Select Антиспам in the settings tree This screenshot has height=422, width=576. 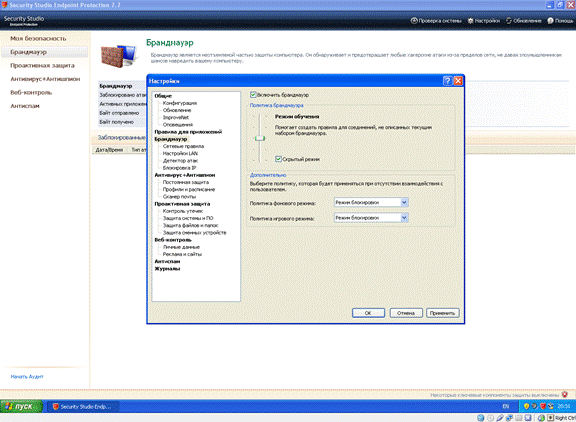tap(167, 261)
